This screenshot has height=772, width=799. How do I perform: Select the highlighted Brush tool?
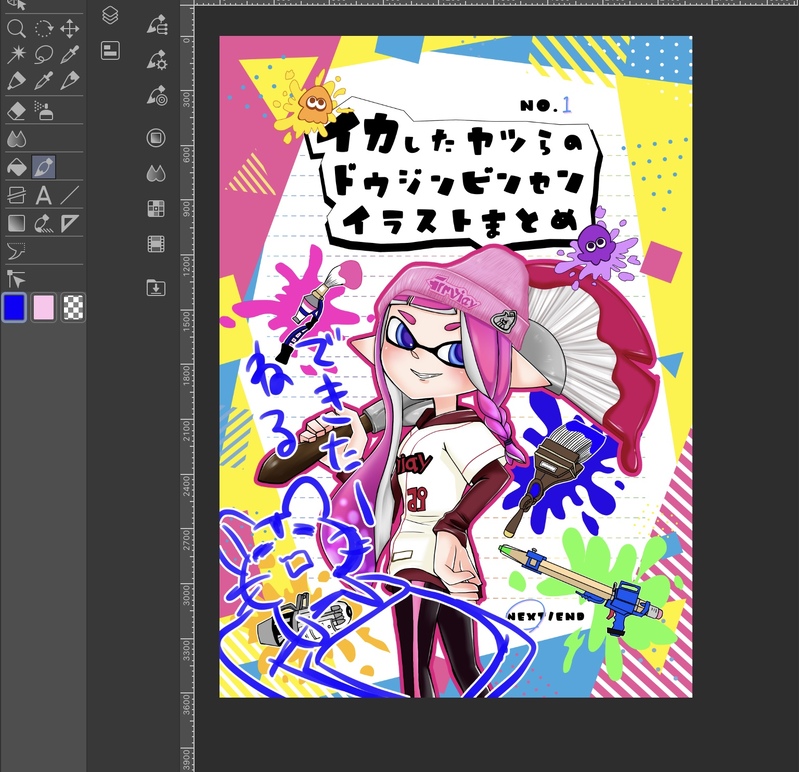coord(43,167)
